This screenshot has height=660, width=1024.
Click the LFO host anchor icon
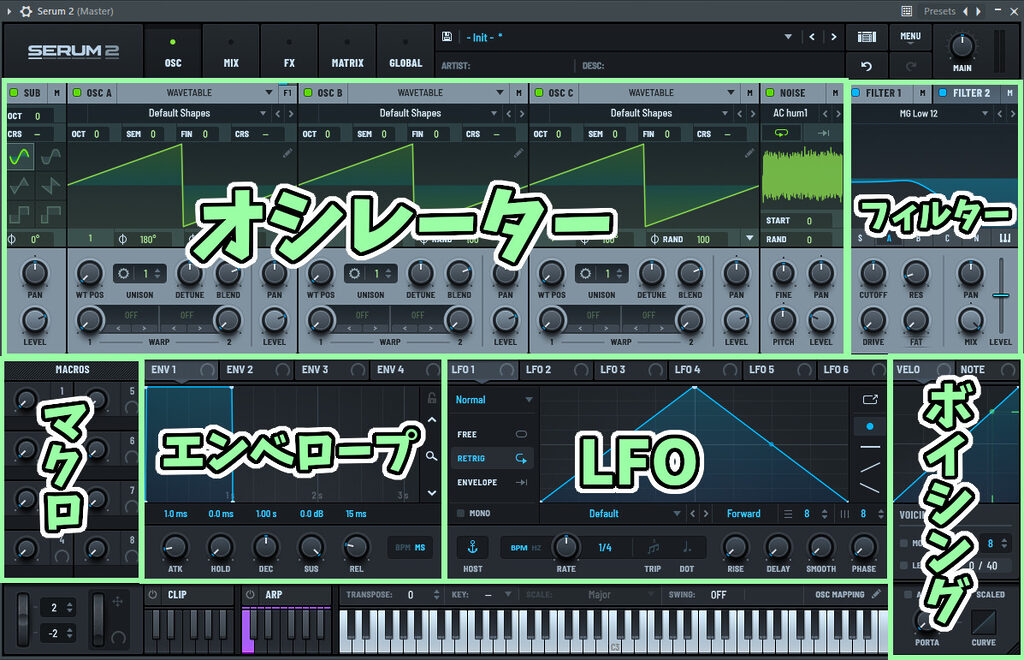[x=472, y=547]
